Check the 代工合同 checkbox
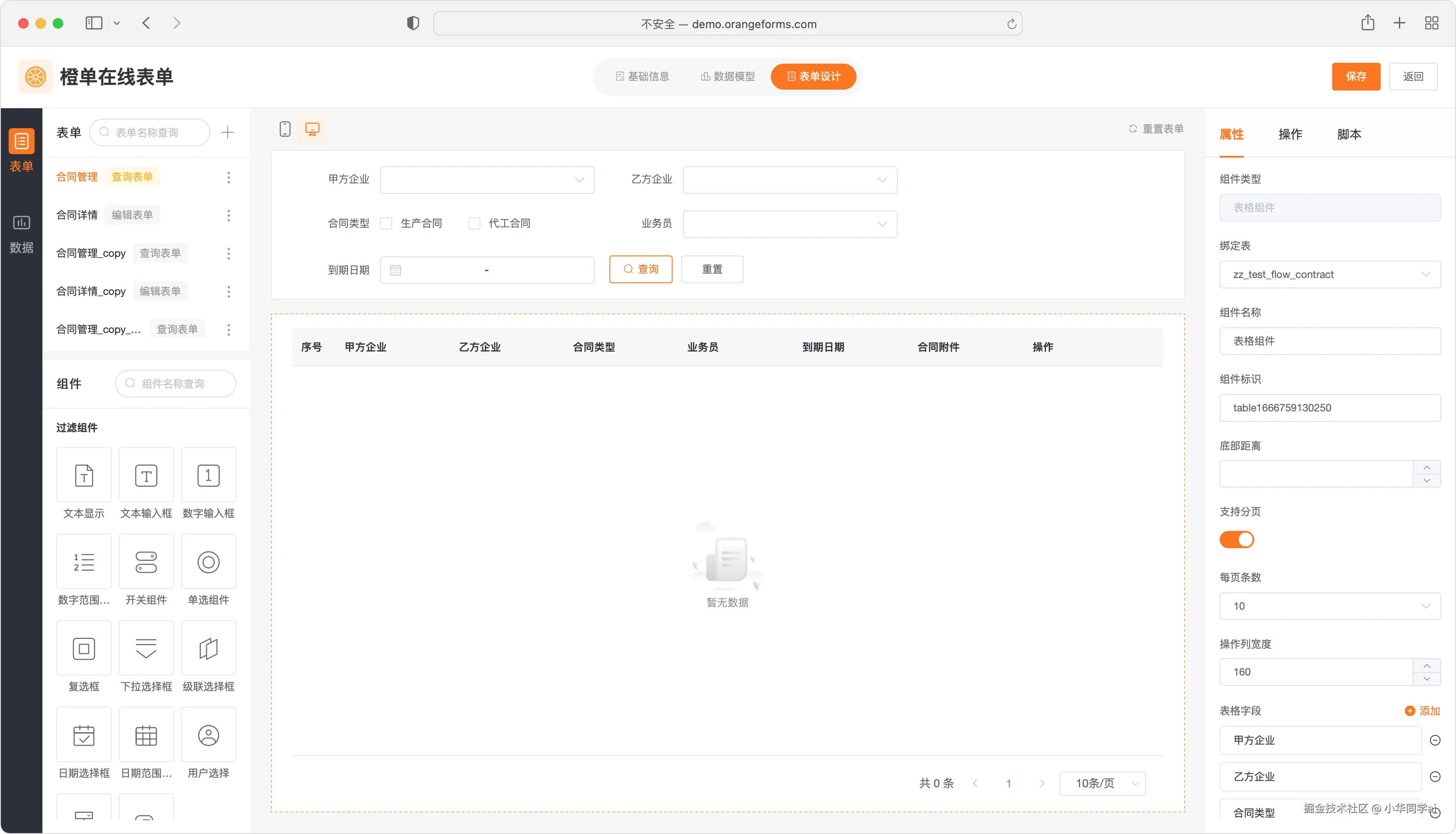This screenshot has height=834, width=1456. [x=474, y=223]
